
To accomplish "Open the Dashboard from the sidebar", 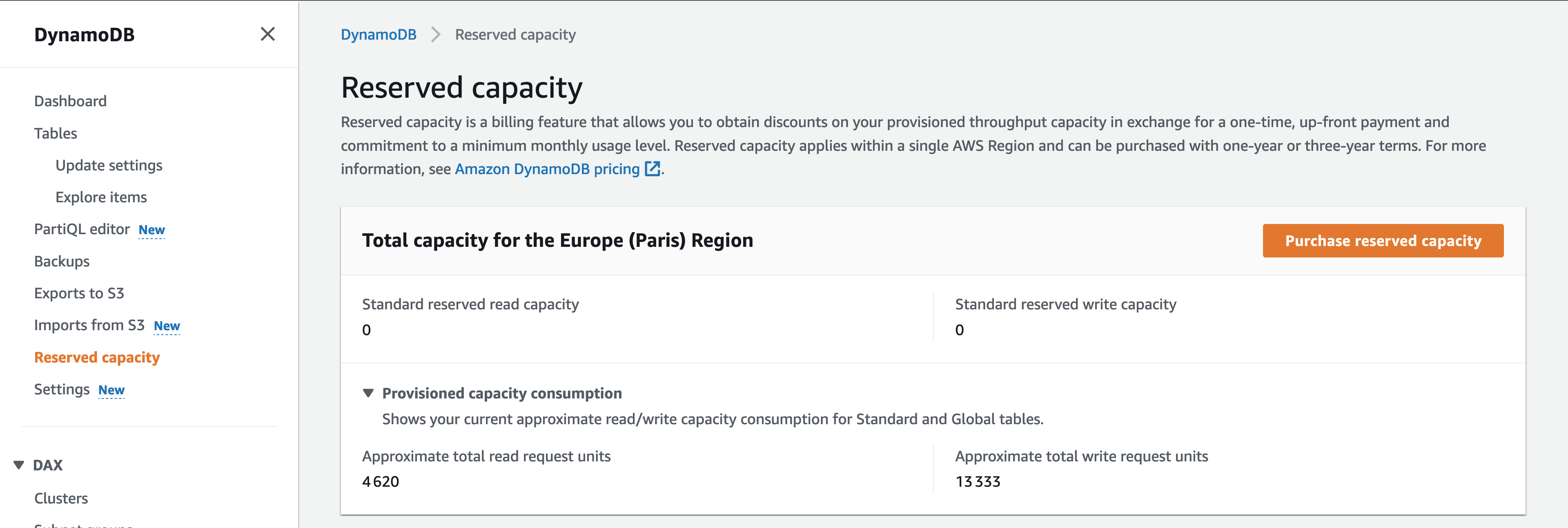I will click(x=71, y=101).
